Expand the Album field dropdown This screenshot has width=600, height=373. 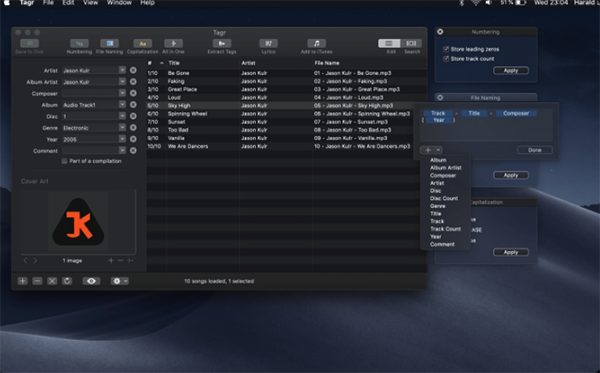point(122,104)
